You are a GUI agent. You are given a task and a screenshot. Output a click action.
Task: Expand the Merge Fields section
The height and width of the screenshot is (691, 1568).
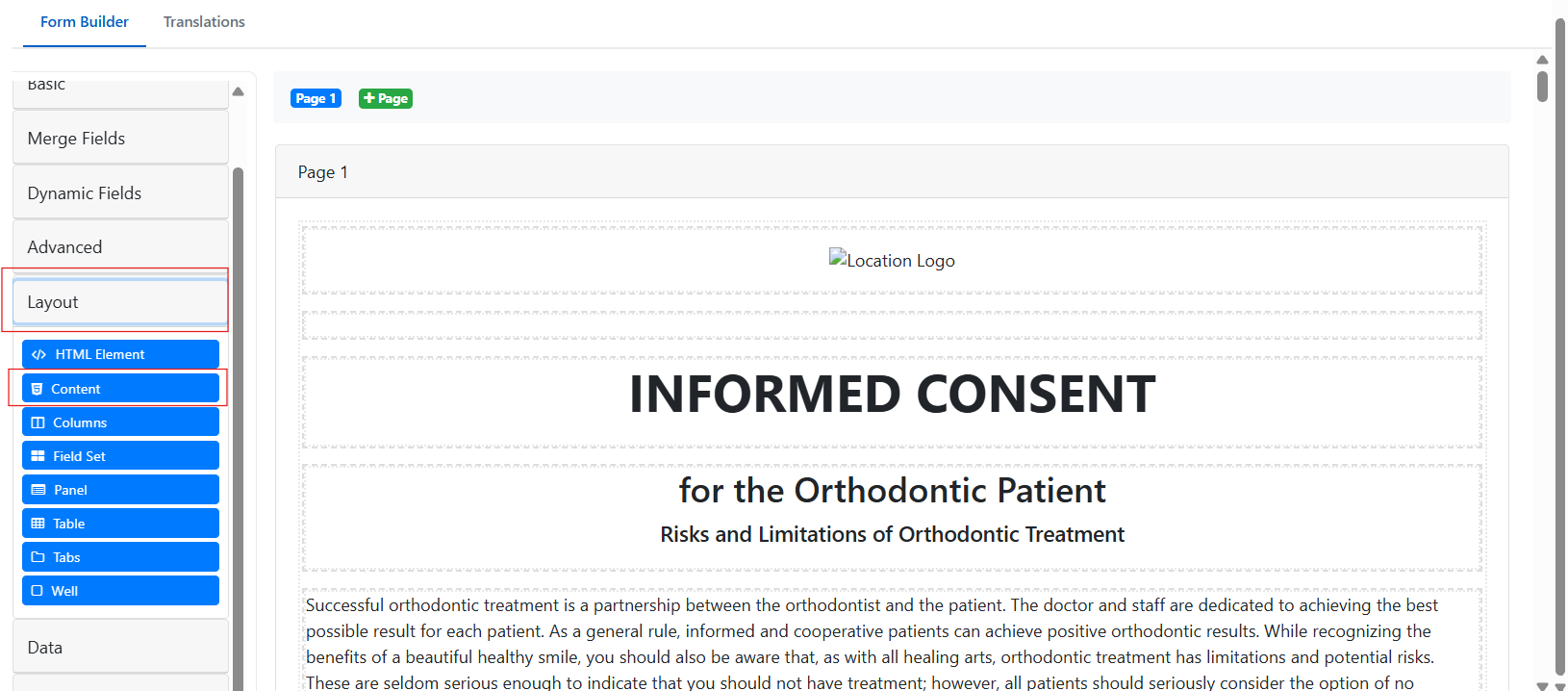[x=120, y=138]
